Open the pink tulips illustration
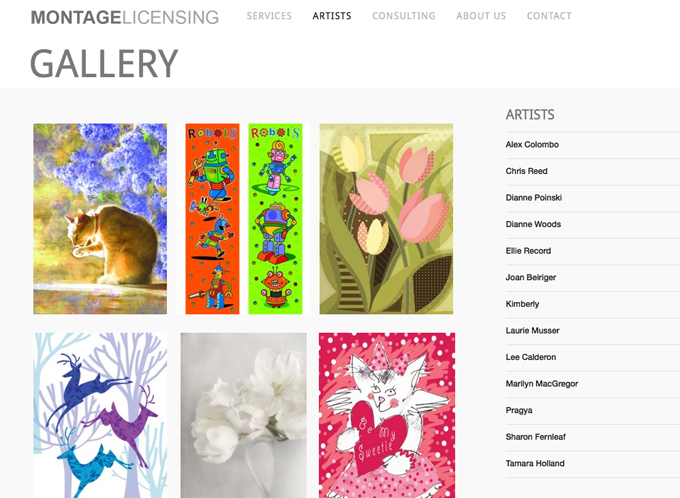The height and width of the screenshot is (498, 680). pyautogui.click(x=386, y=219)
